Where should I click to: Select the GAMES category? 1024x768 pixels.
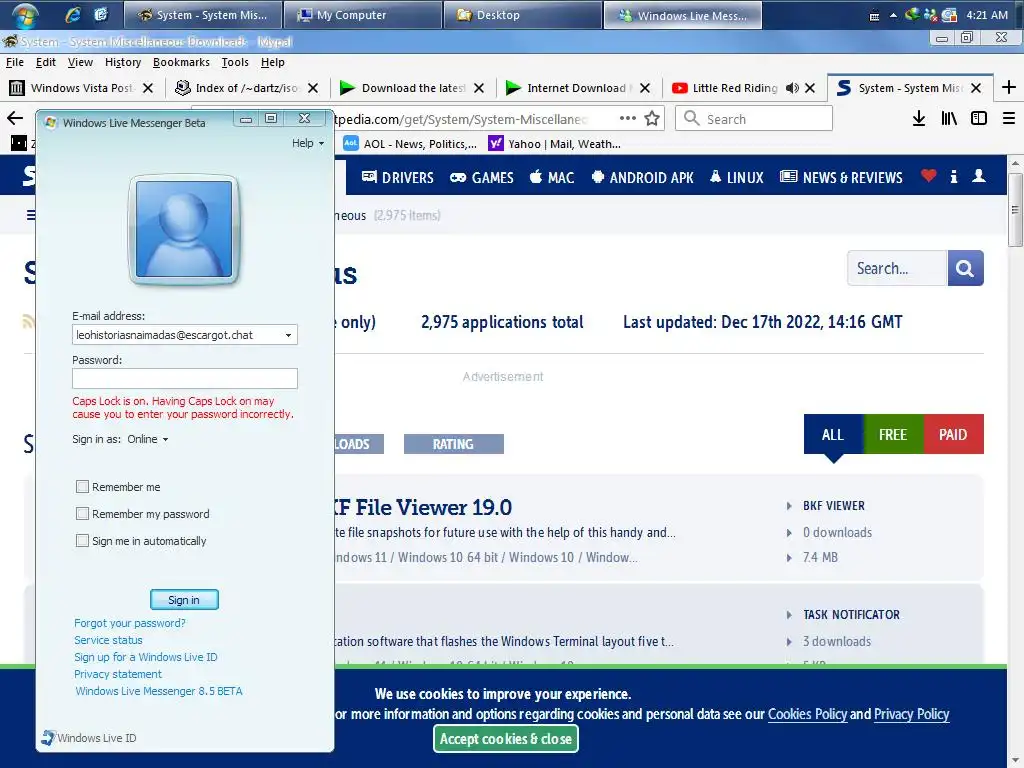[482, 177]
